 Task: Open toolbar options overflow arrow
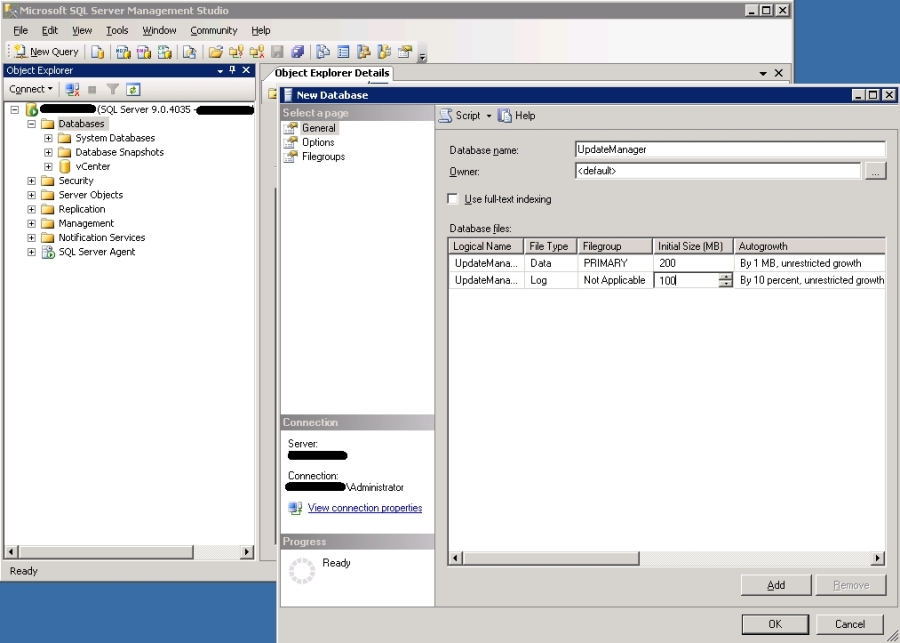pyautogui.click(x=422, y=56)
